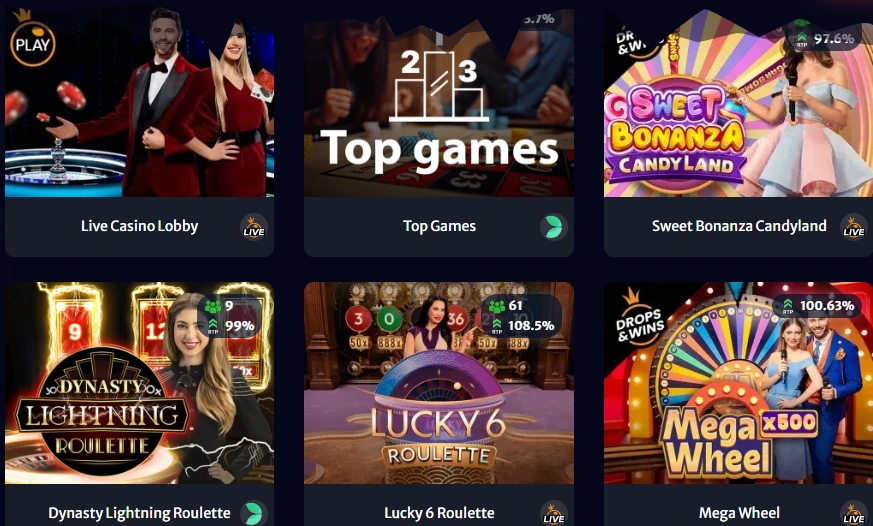Launch Lucky 6 Roulette game thumbnail
The width and height of the screenshot is (873, 526).
pos(439,383)
